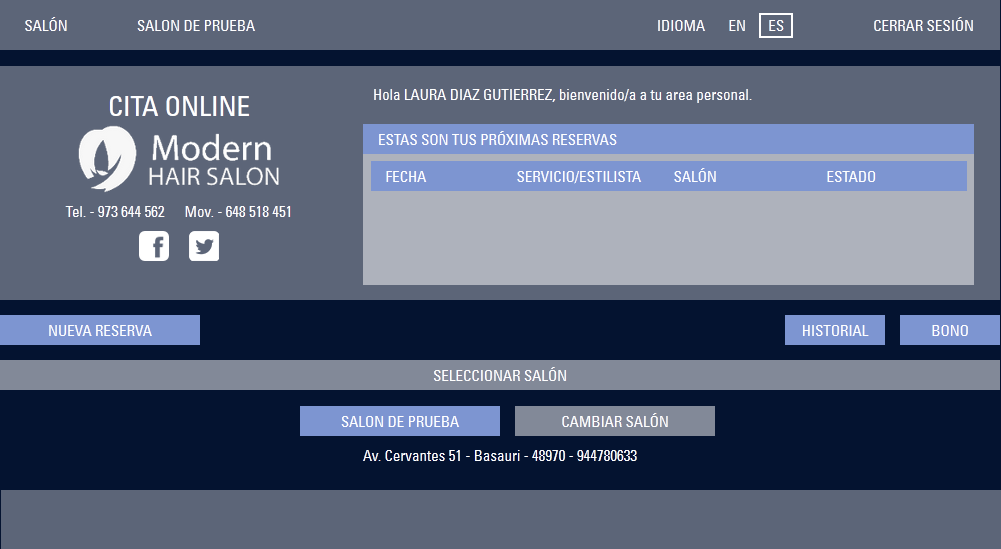Open the SALÓN item in top bar
The image size is (1001, 549).
click(46, 26)
